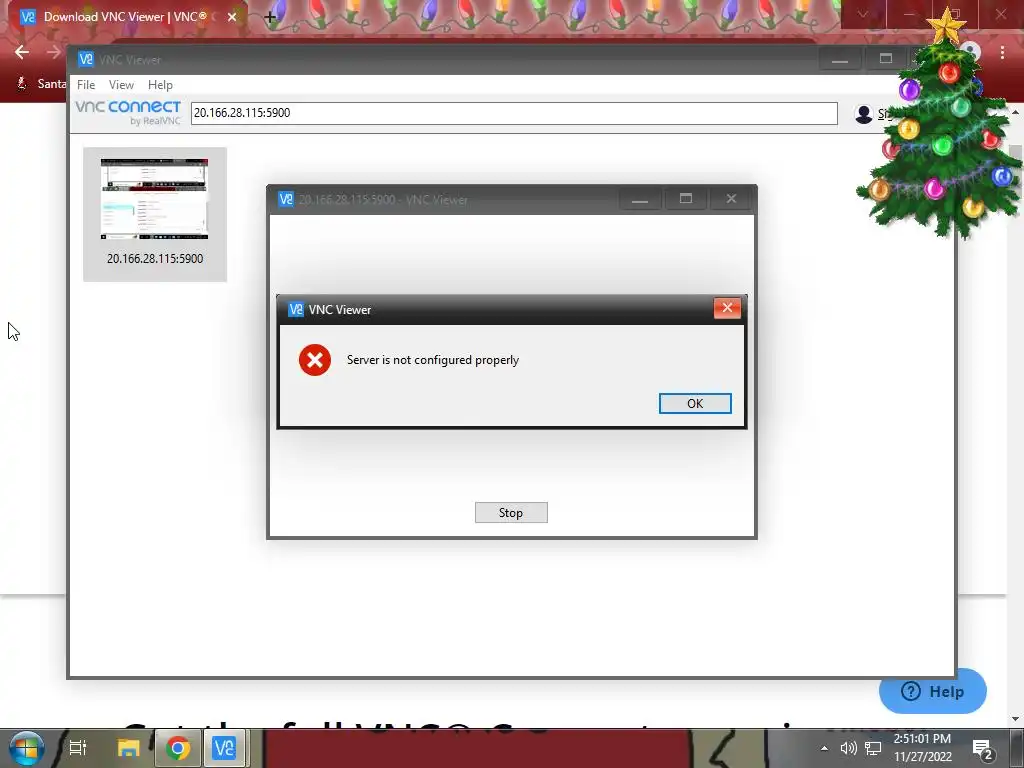
Task: Close the error dialog with the red X
Action: 727,308
